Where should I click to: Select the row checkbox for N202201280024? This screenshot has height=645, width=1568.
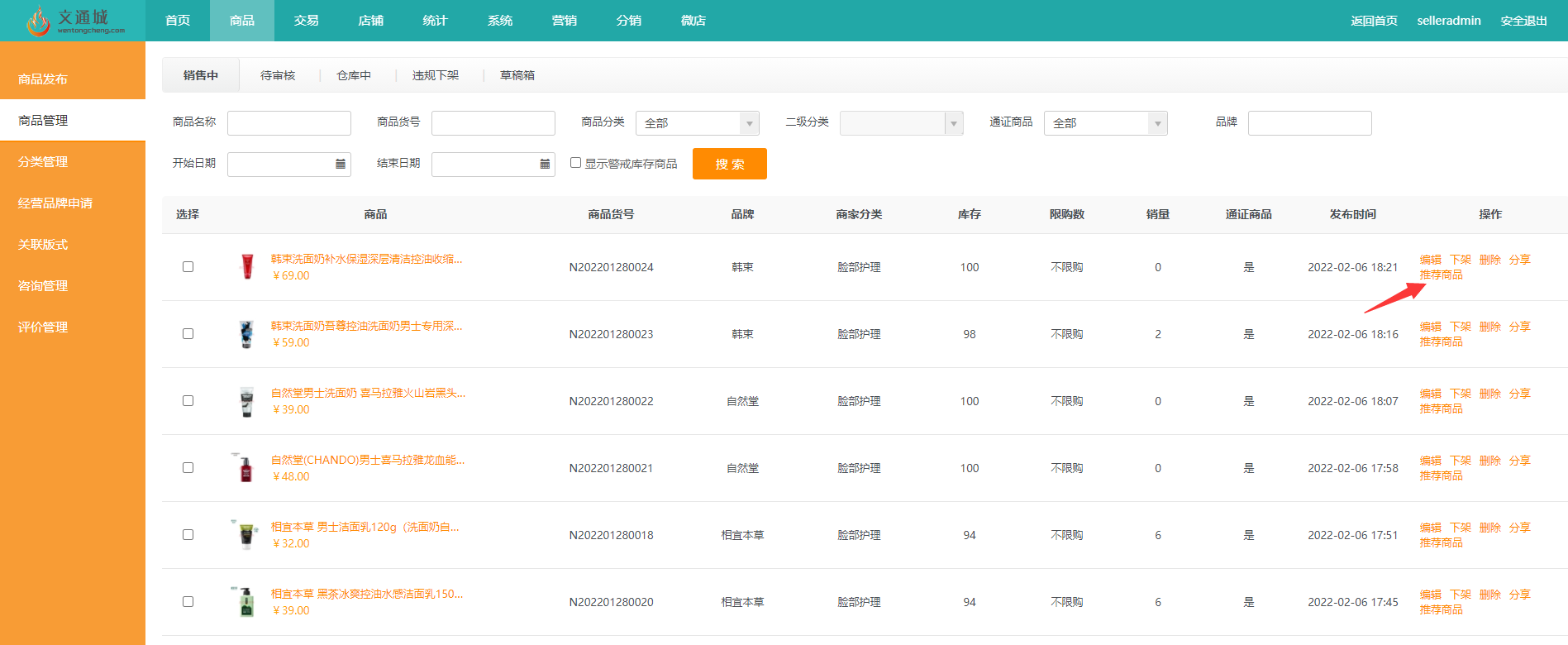(x=188, y=267)
